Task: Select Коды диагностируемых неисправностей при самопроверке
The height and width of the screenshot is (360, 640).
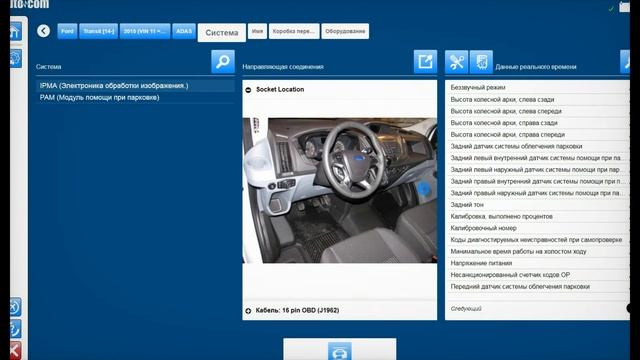Action: pyautogui.click(x=537, y=240)
